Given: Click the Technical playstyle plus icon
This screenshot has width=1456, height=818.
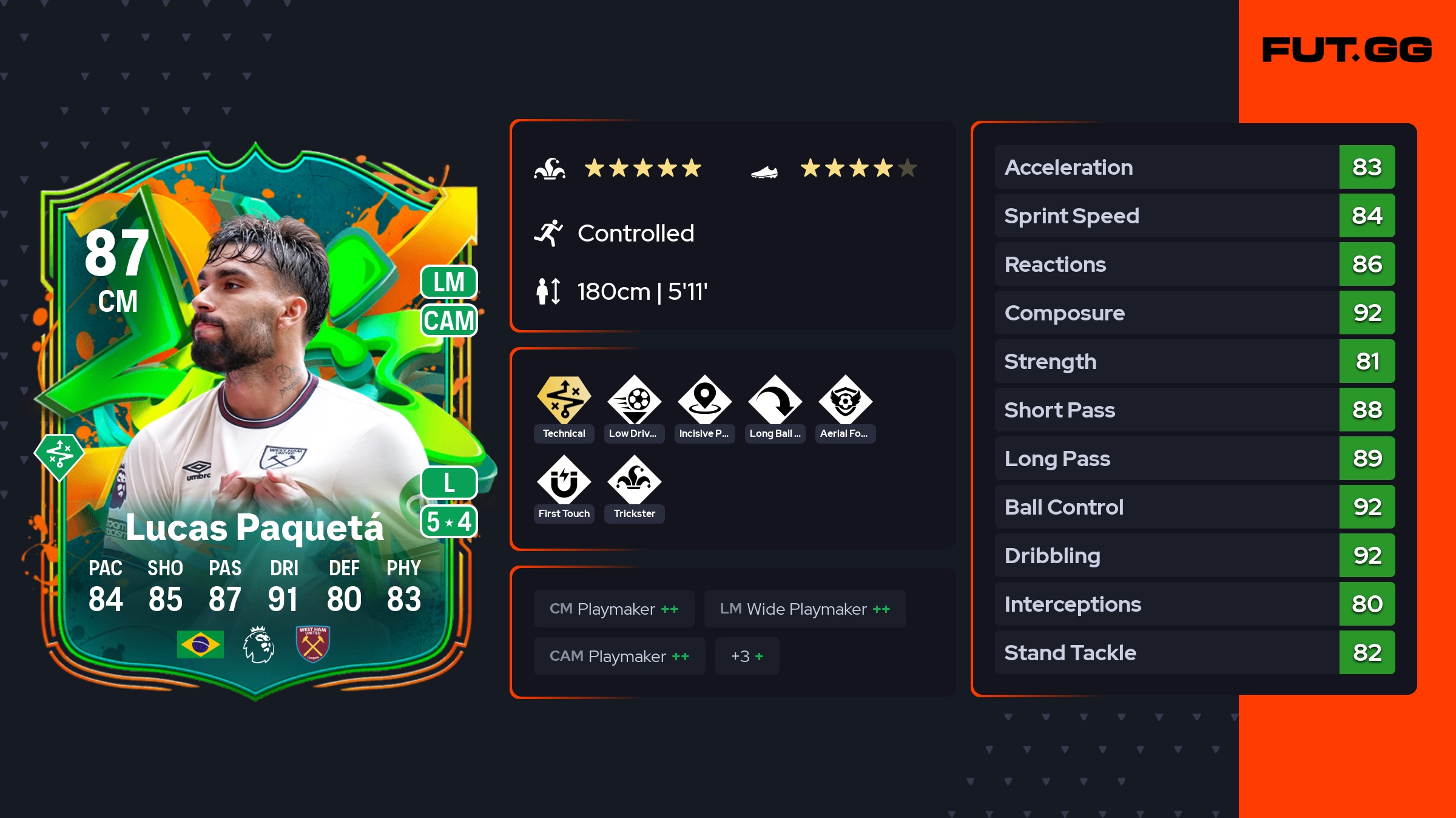Looking at the screenshot, I should (564, 399).
